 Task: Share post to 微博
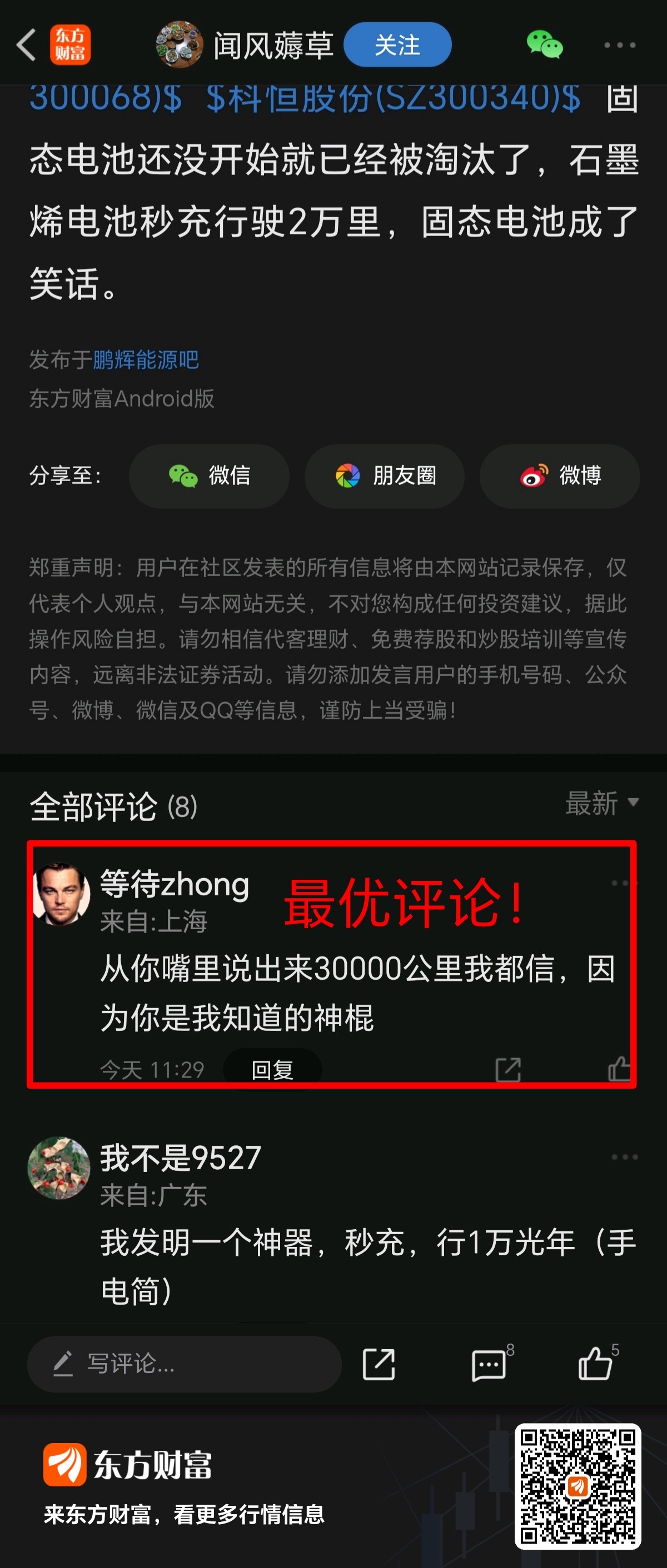560,476
